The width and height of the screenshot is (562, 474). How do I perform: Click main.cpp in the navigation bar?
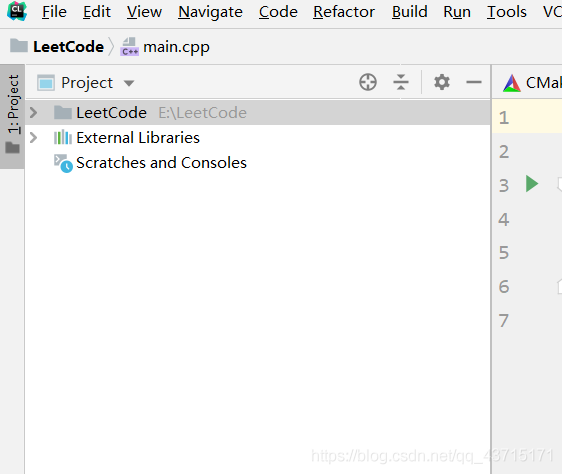click(176, 48)
